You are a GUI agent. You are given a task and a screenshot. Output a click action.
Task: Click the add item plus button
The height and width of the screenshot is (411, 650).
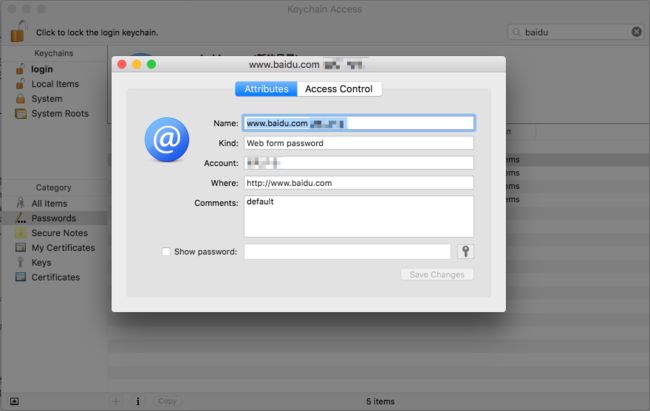coord(116,401)
